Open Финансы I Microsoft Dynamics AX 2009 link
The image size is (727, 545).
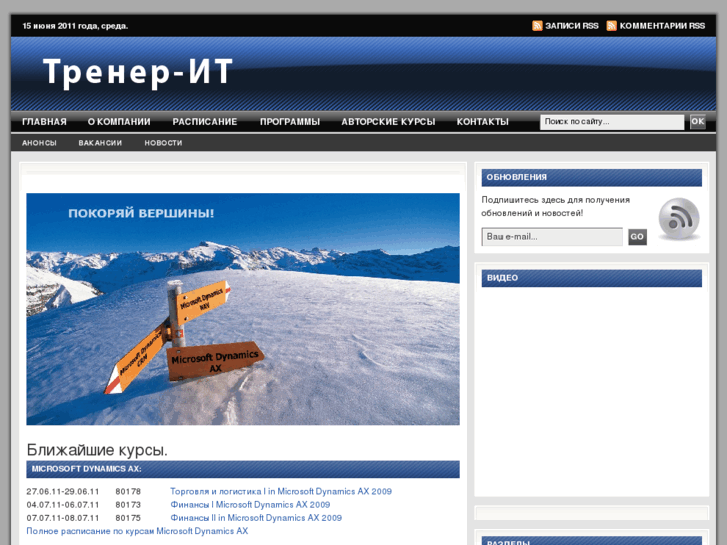coord(250,505)
